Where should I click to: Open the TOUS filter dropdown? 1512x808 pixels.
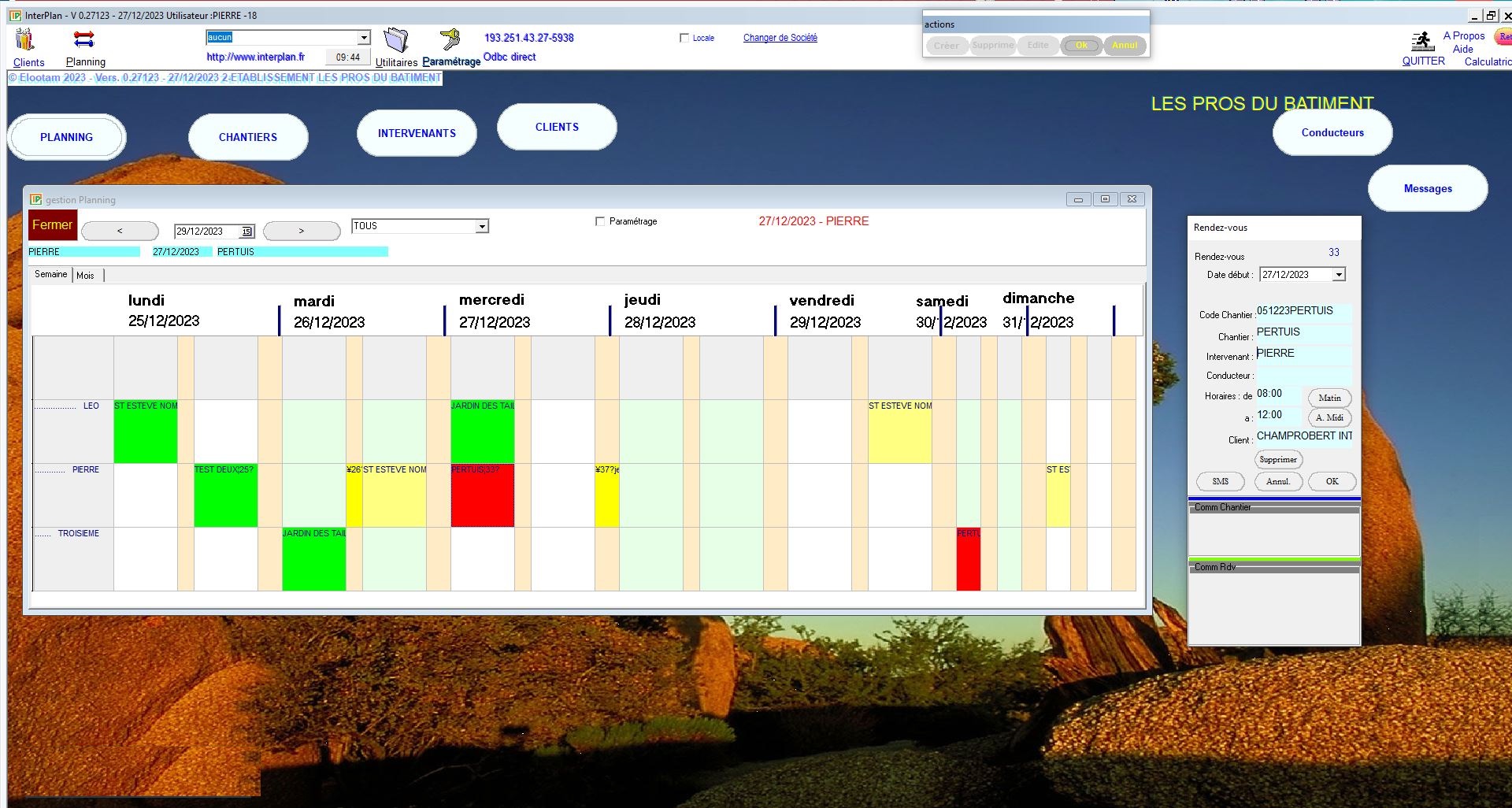[x=482, y=227]
